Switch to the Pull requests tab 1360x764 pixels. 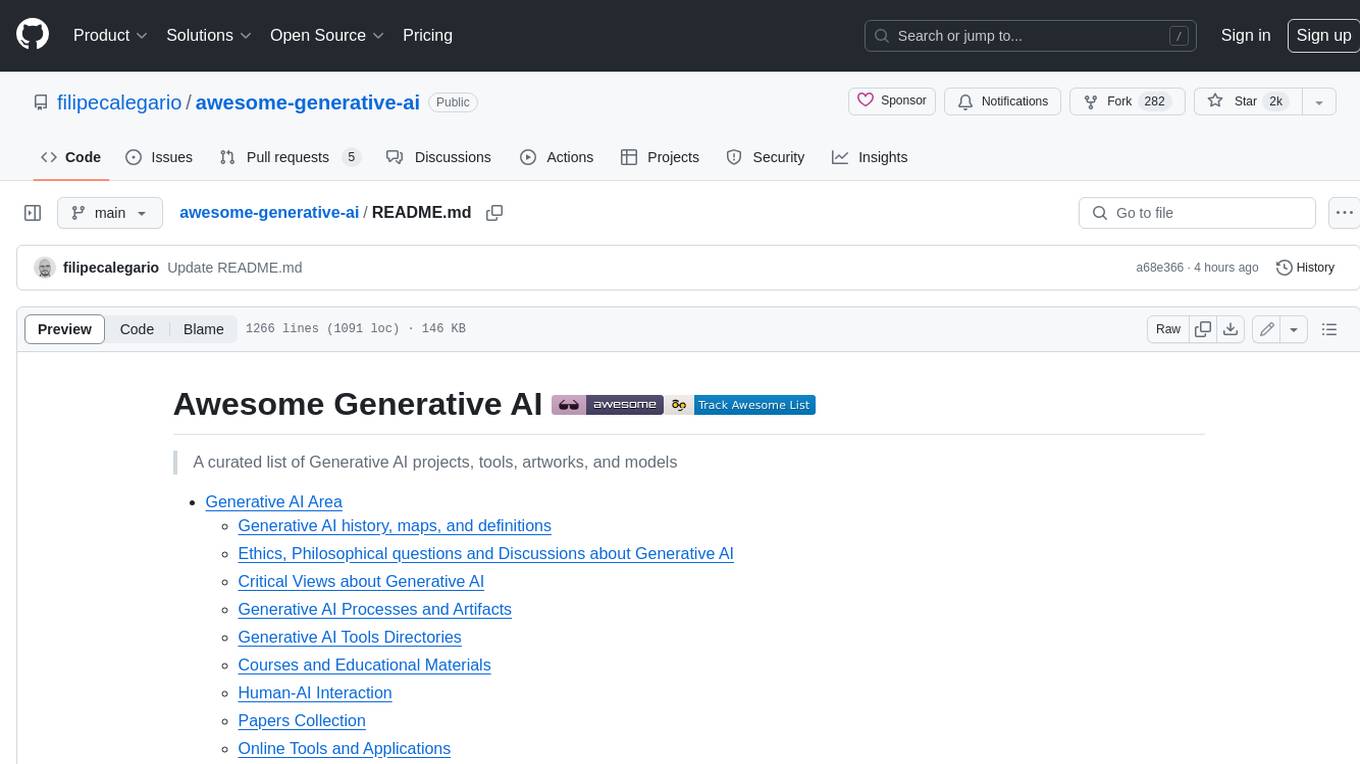click(290, 157)
